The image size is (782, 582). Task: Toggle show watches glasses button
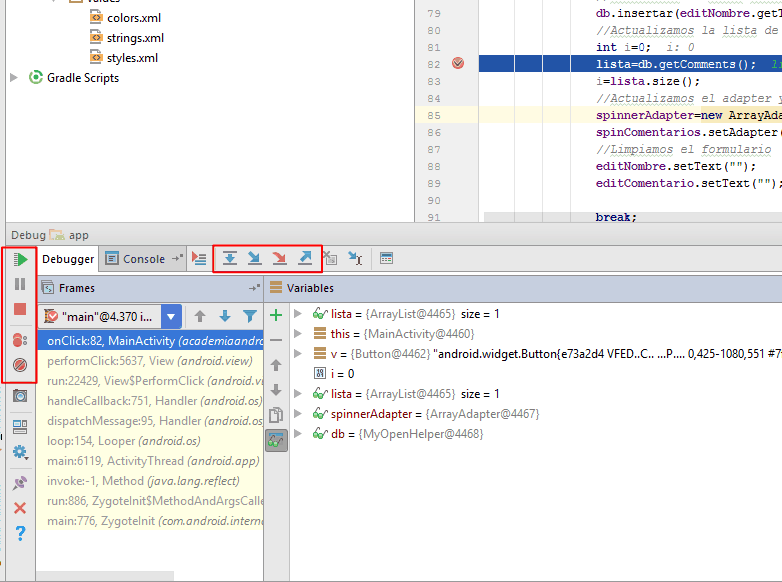coord(276,440)
